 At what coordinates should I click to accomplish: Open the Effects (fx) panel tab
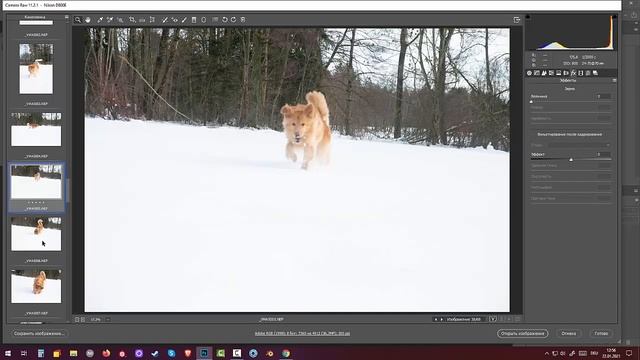[573, 73]
